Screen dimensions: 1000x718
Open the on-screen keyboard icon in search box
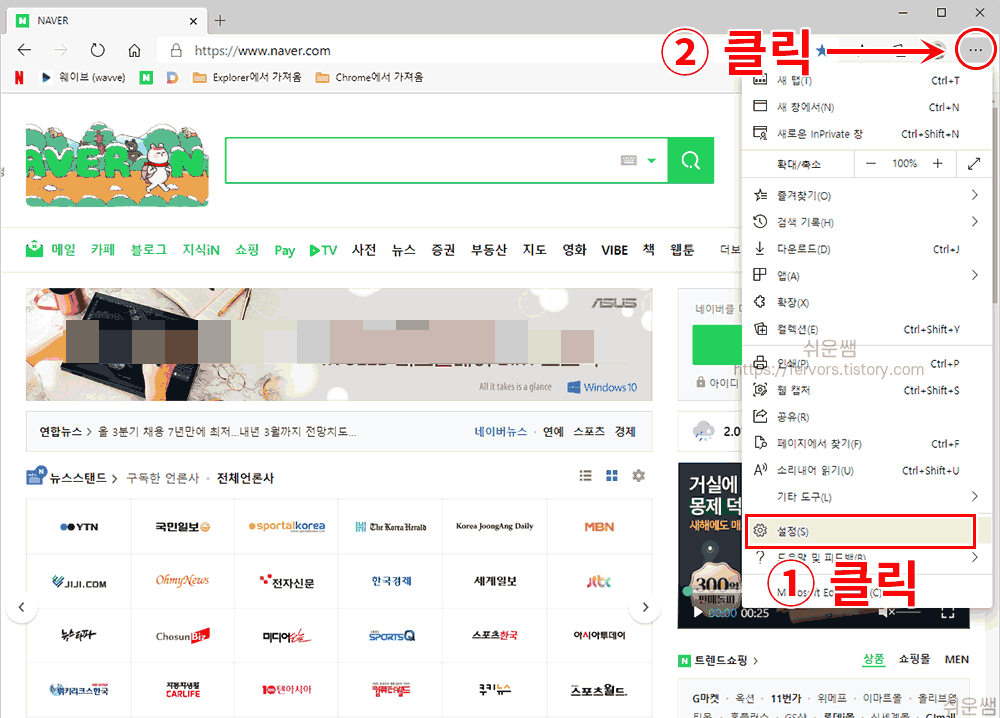(629, 160)
